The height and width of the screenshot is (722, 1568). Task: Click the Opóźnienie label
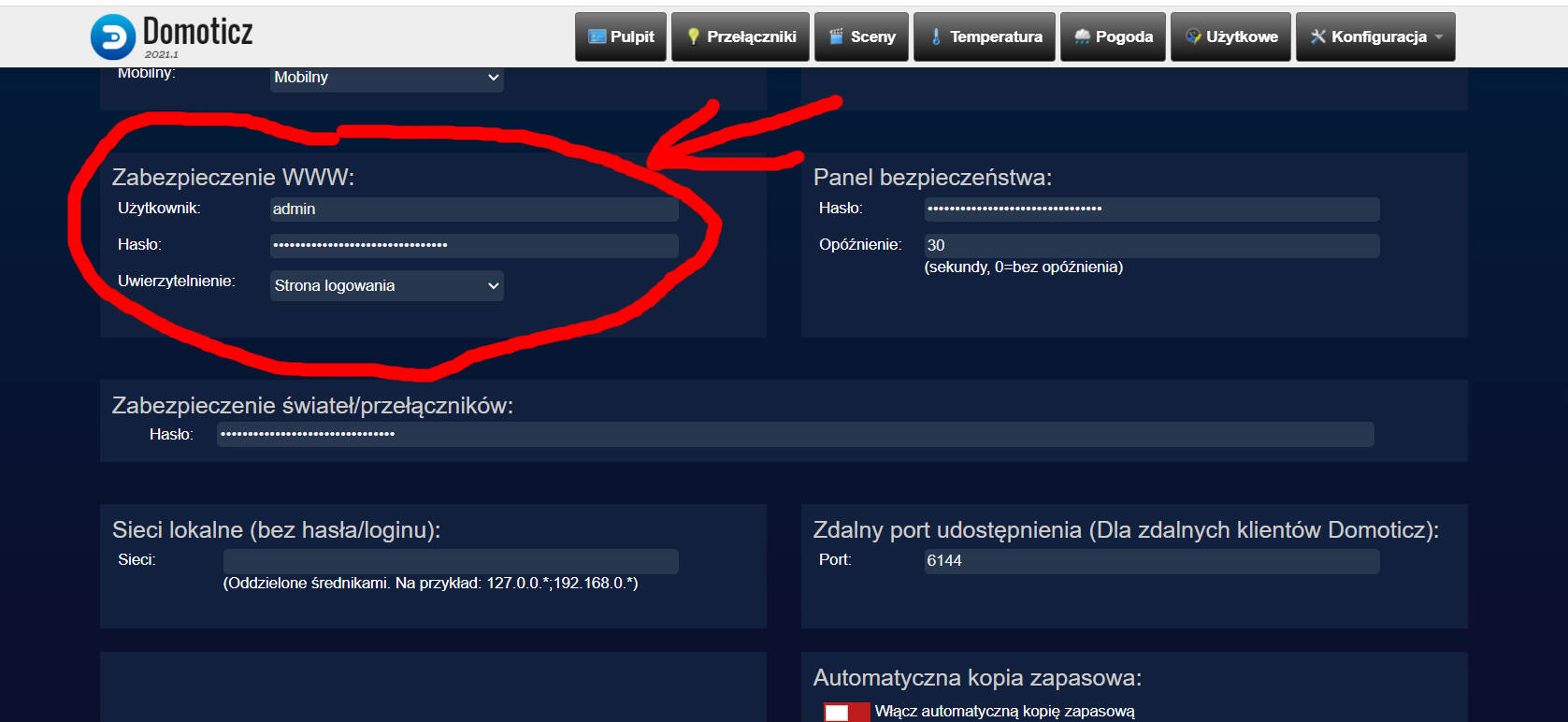coord(860,245)
